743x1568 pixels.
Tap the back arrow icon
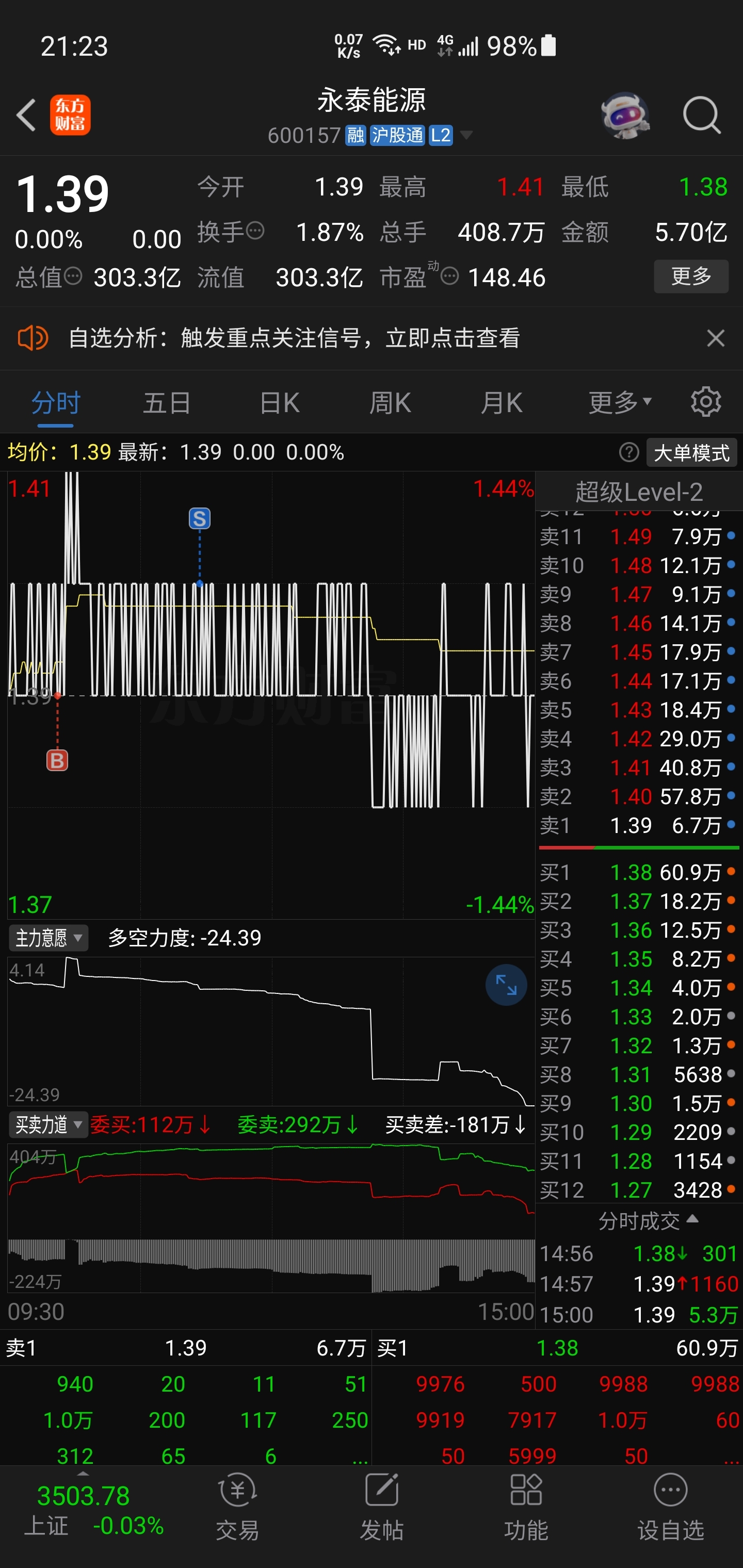[x=26, y=115]
